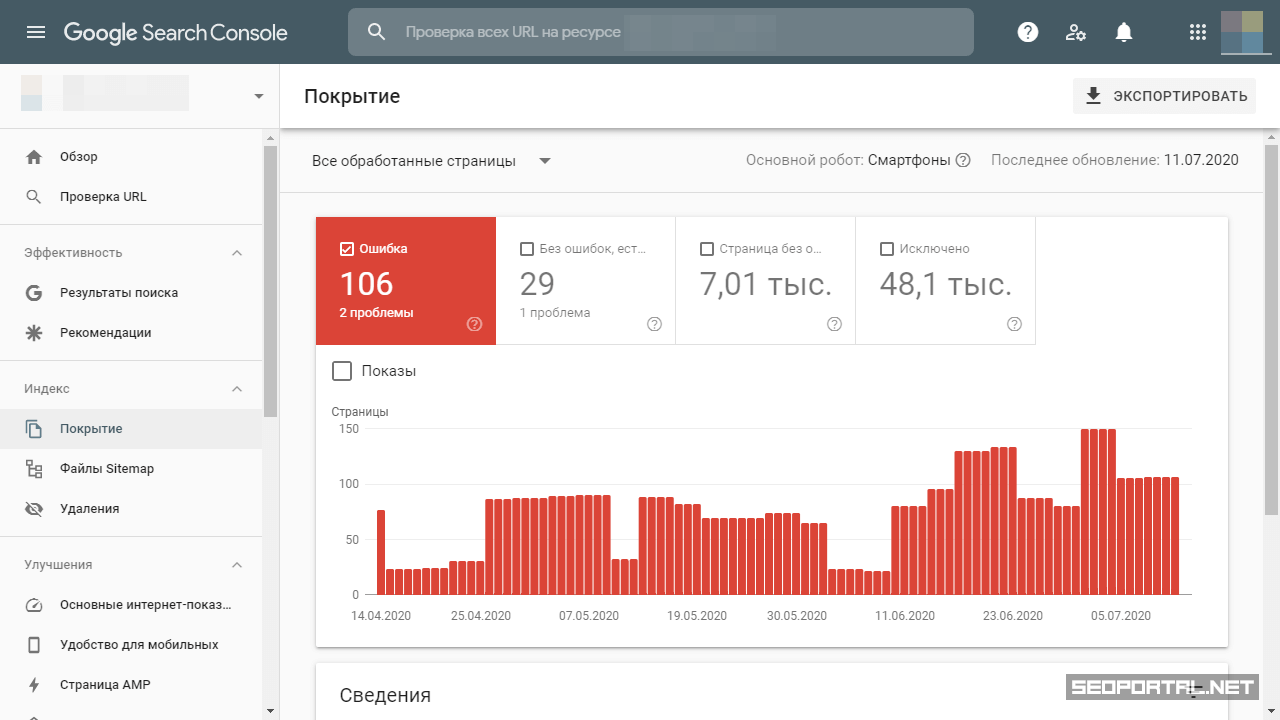Collapse the Эффективность section
The image size is (1280, 720).
point(237,253)
